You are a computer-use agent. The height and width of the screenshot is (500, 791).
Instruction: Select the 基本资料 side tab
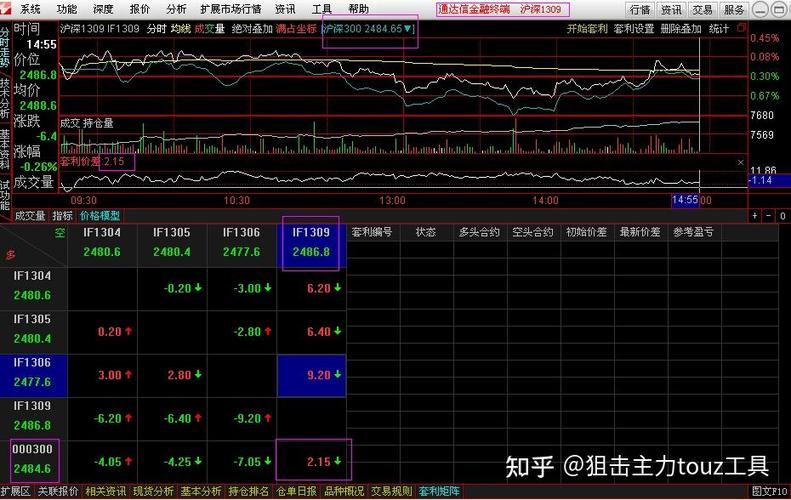point(5,150)
